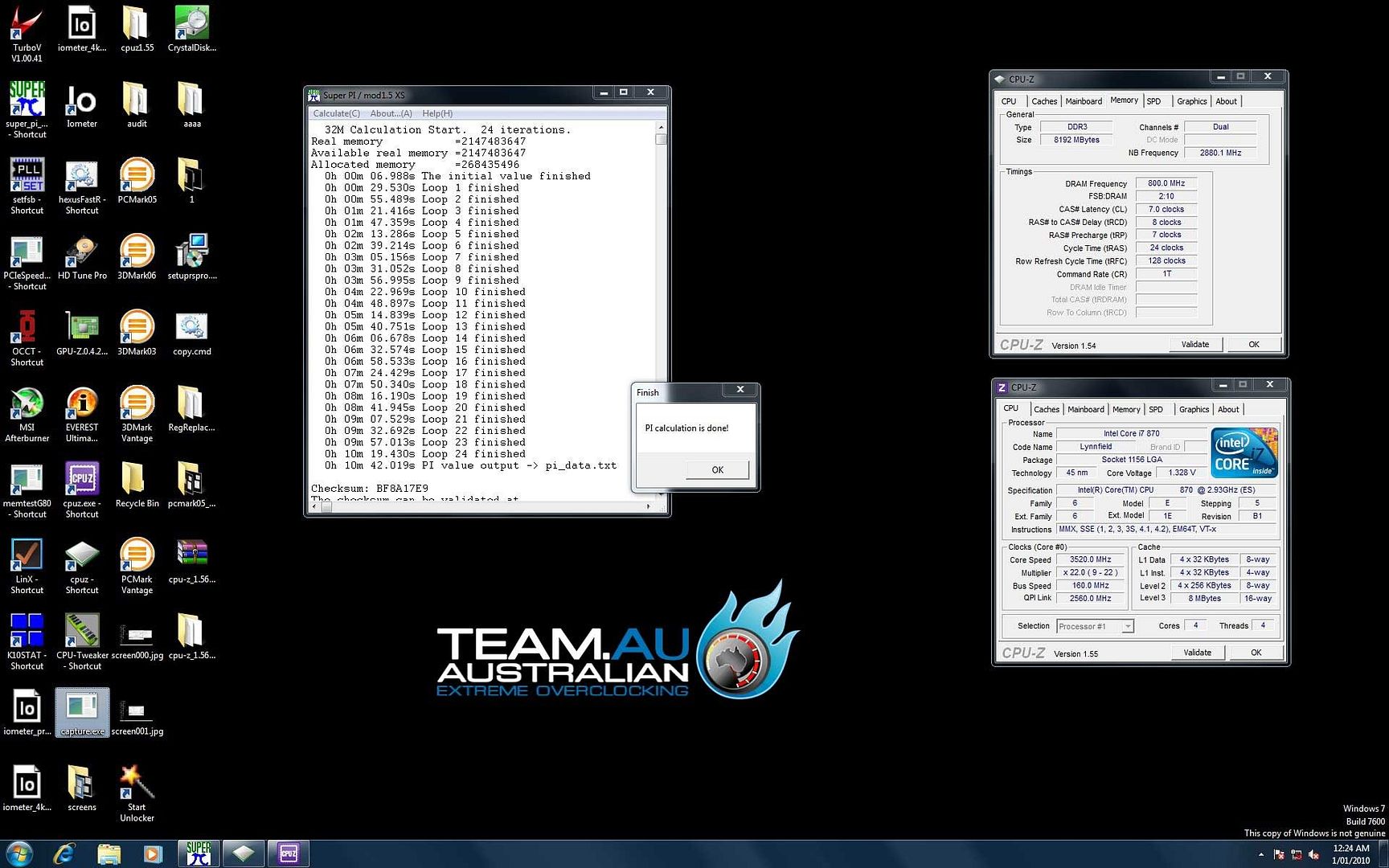Open the TurboV V1.00.41 desktop icon
The height and width of the screenshot is (868, 1389).
point(27,34)
